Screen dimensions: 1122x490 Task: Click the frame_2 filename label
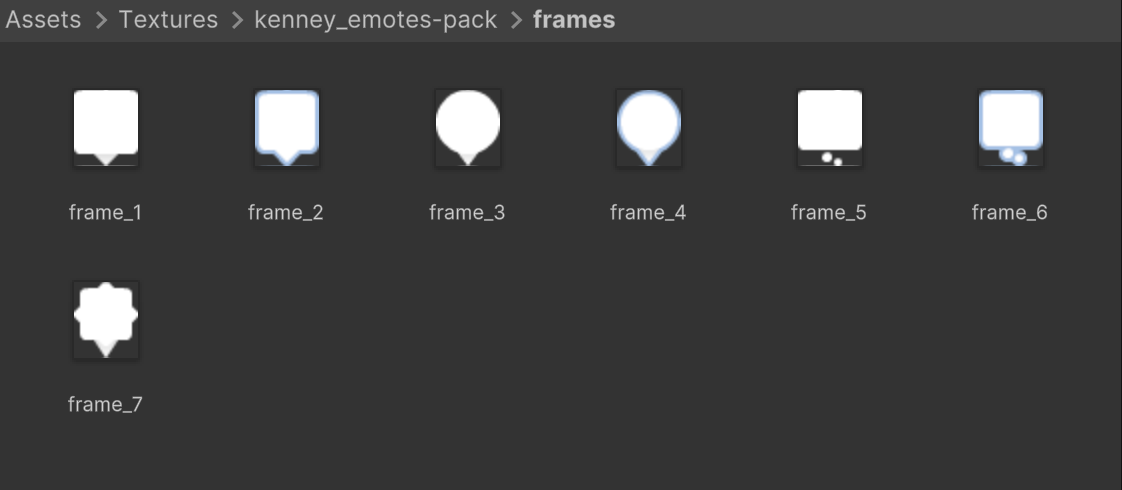[286, 213]
